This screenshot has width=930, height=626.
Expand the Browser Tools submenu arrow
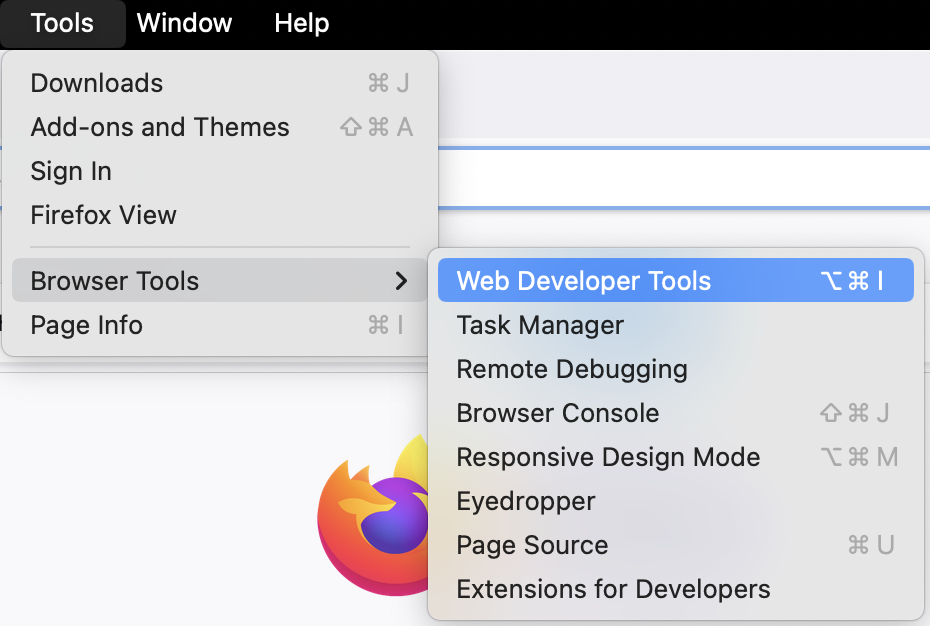401,281
